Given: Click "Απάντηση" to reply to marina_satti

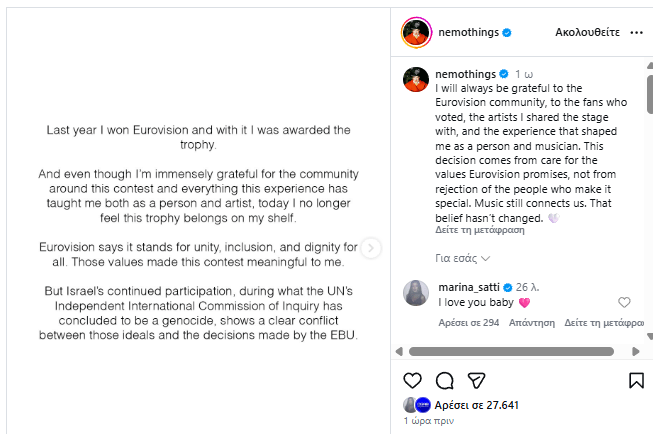Looking at the screenshot, I should click(x=531, y=323).
